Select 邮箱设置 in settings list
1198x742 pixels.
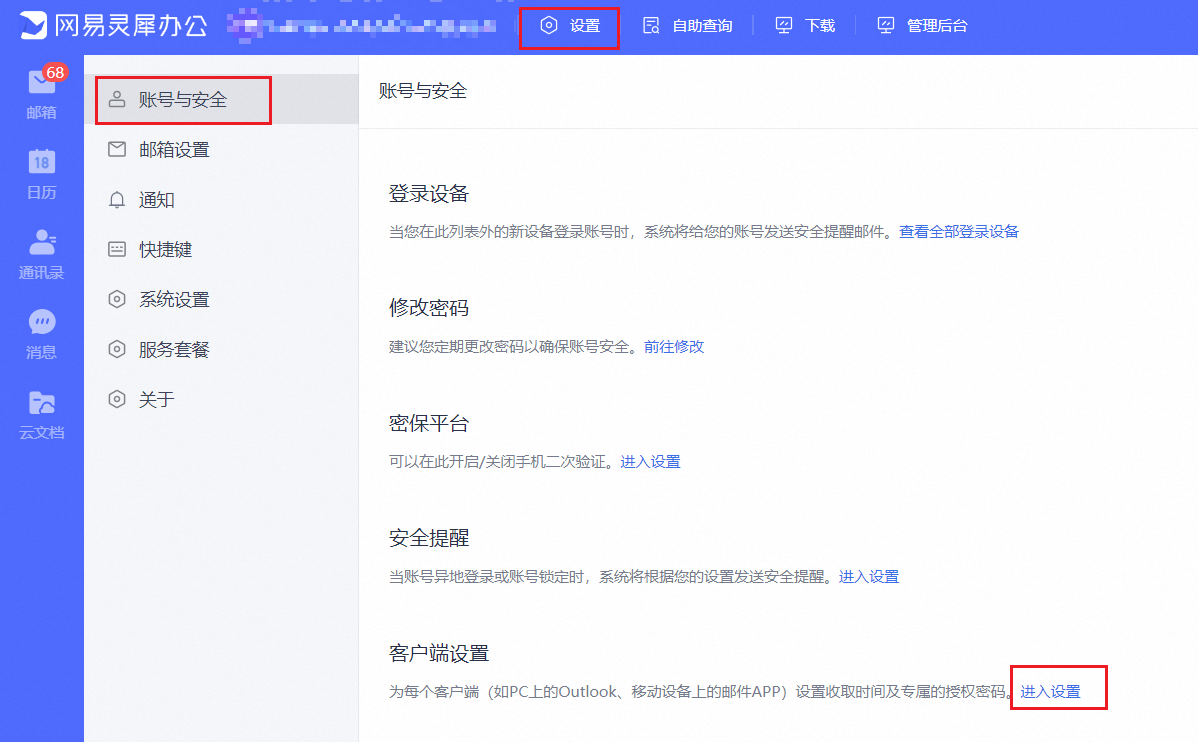pos(174,150)
